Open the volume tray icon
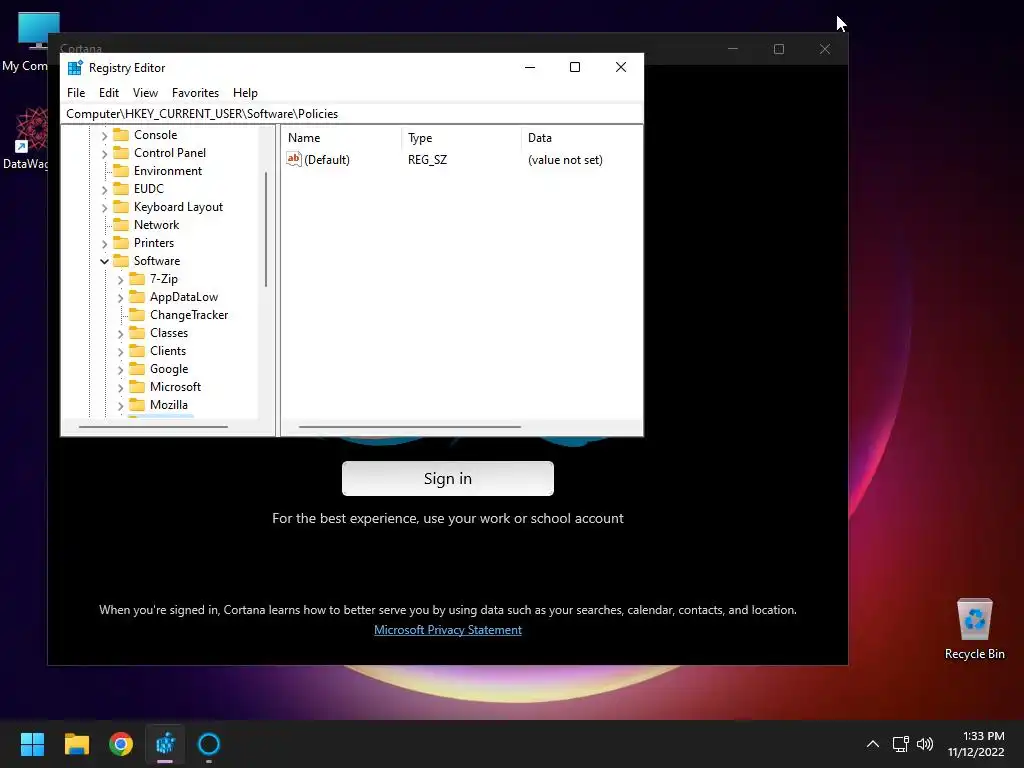The width and height of the screenshot is (1024, 768). tap(925, 744)
